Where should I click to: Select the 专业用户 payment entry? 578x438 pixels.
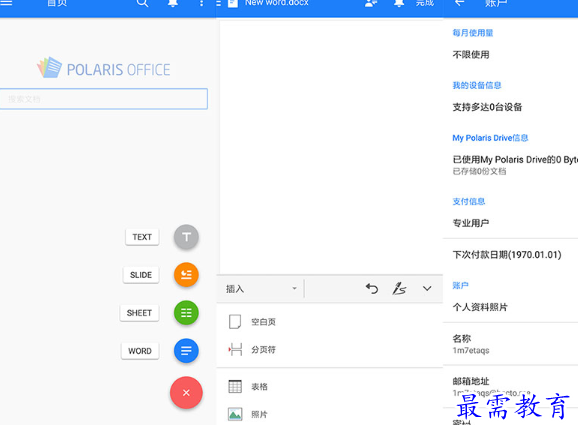click(471, 223)
